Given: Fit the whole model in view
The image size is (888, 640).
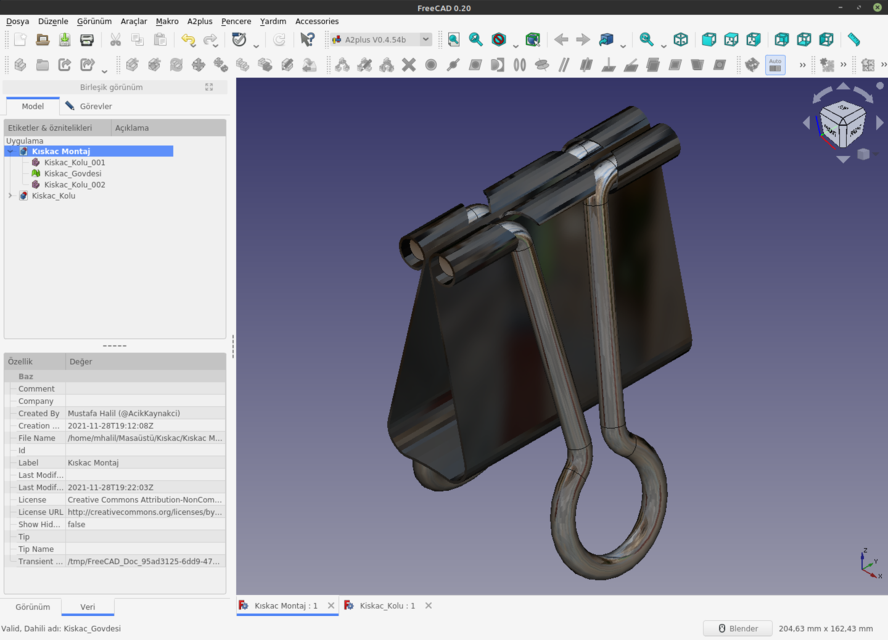Looking at the screenshot, I should (x=452, y=40).
